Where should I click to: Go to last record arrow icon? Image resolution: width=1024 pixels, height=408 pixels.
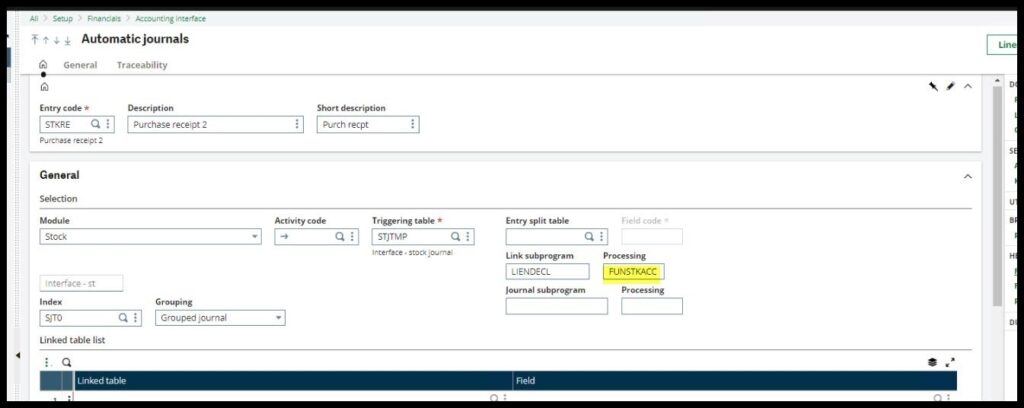pos(68,40)
